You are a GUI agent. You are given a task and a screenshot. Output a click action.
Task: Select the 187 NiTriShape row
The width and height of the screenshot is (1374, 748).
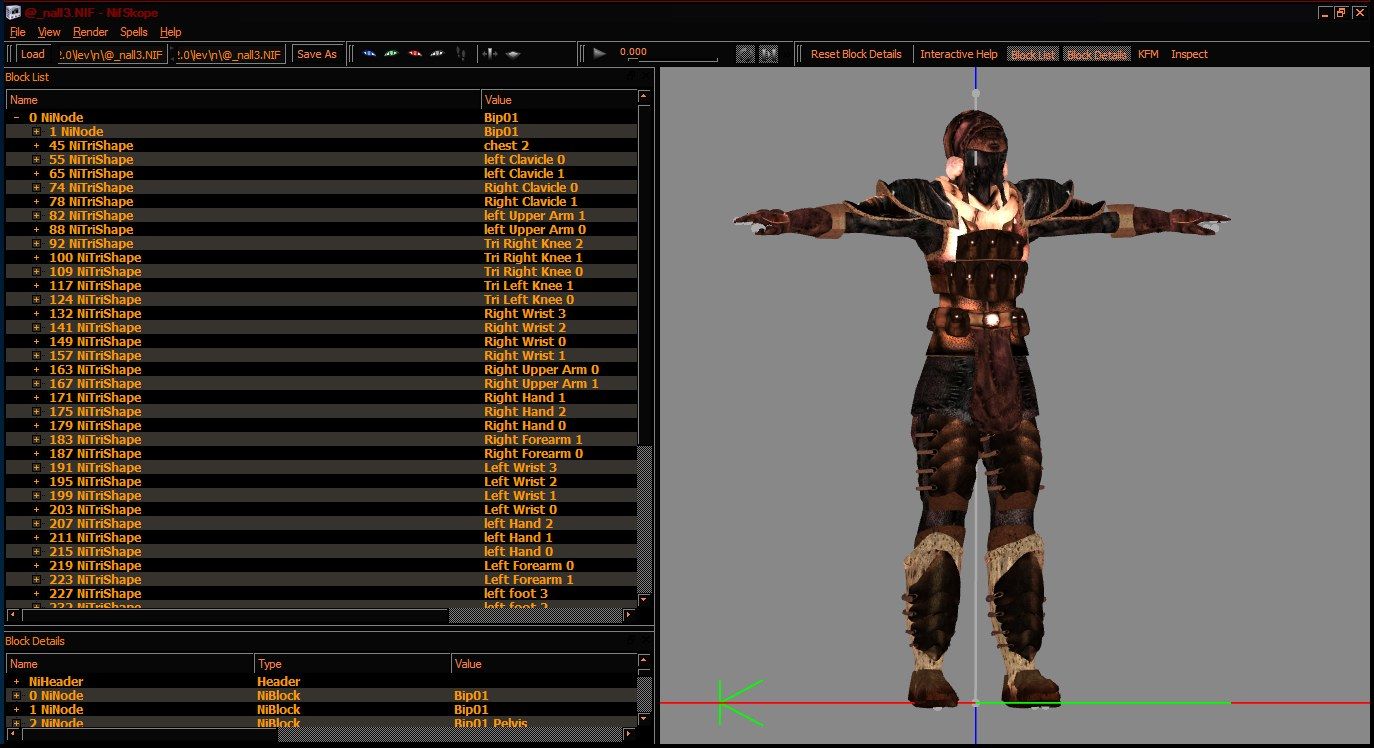322,454
